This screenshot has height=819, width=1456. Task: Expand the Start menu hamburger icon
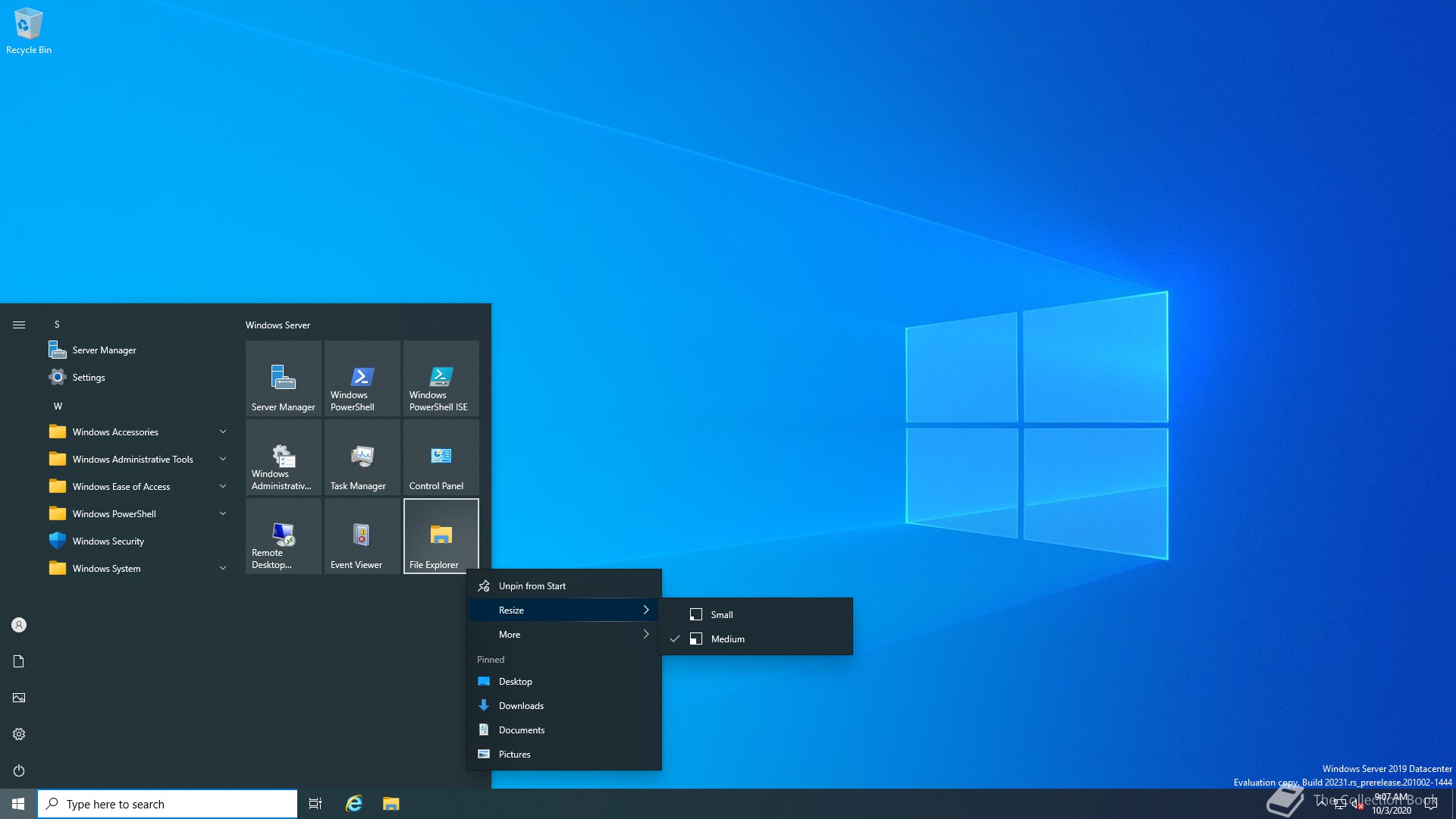[19, 325]
